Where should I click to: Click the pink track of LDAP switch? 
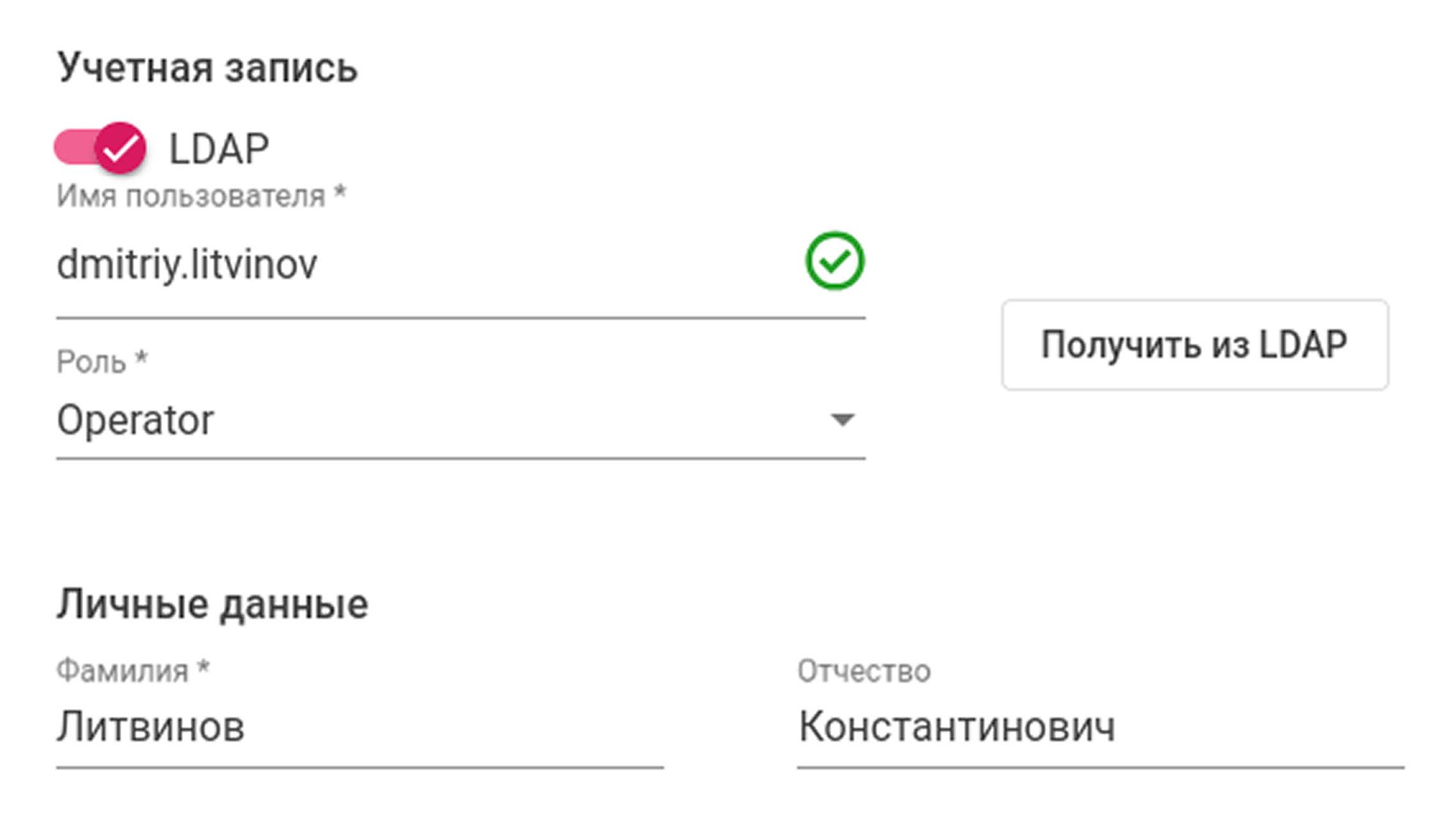coord(72,148)
